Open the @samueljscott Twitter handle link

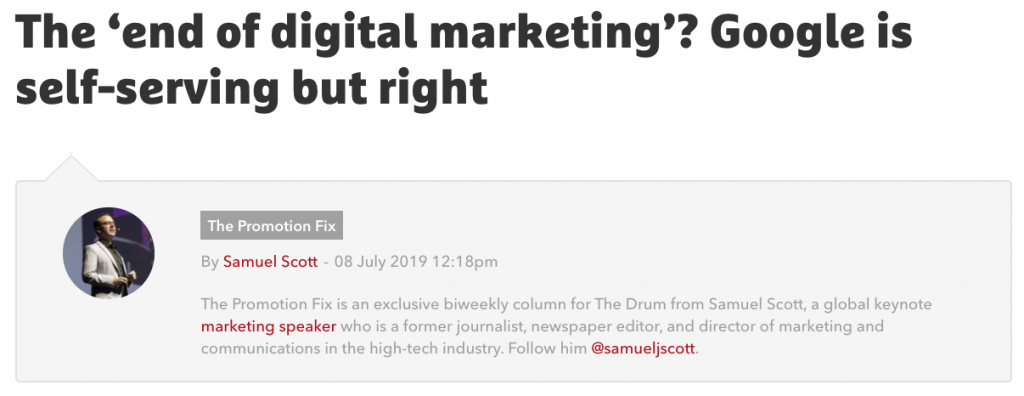click(x=643, y=348)
